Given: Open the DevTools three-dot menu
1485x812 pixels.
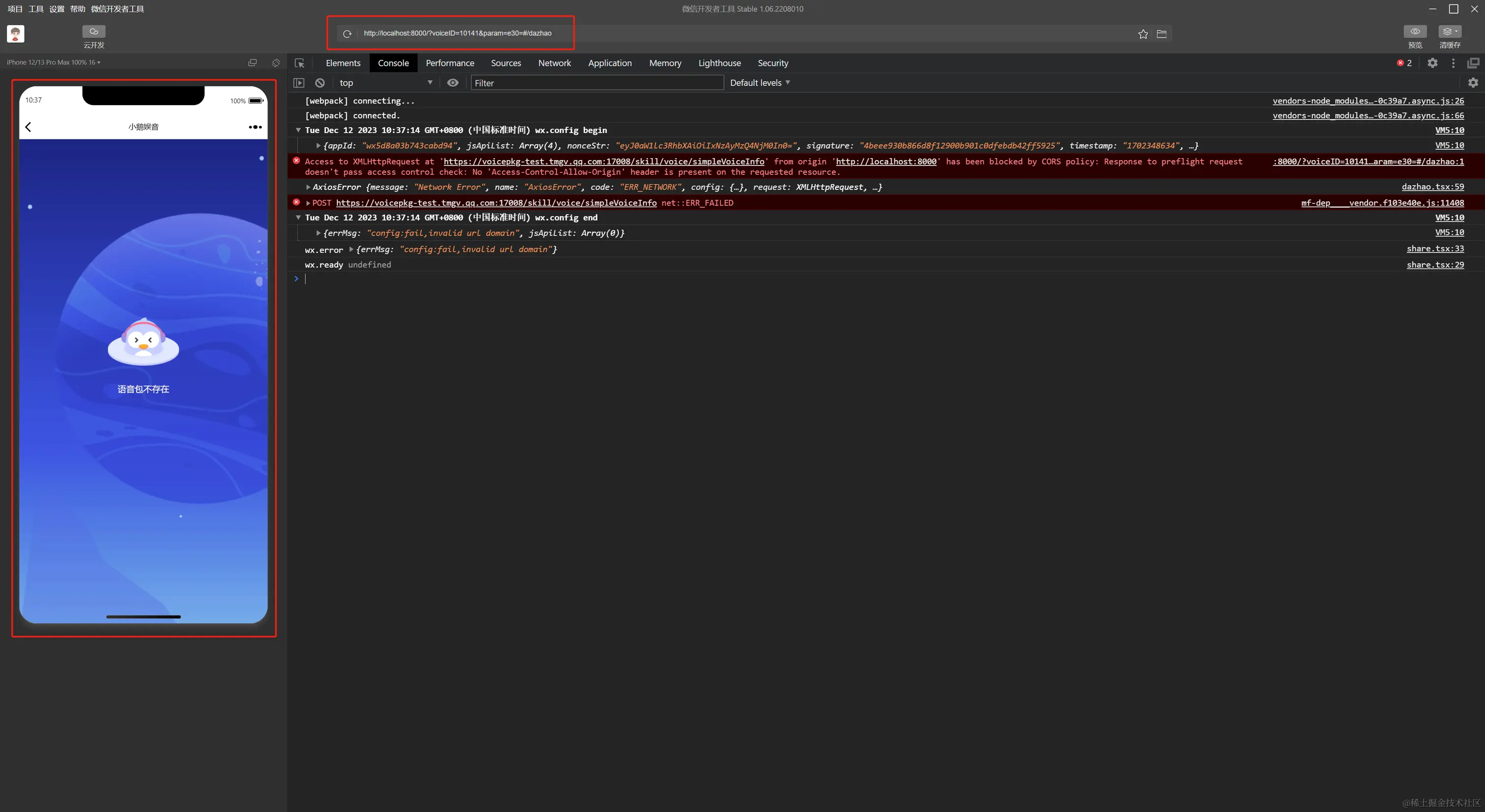Looking at the screenshot, I should [x=1453, y=63].
